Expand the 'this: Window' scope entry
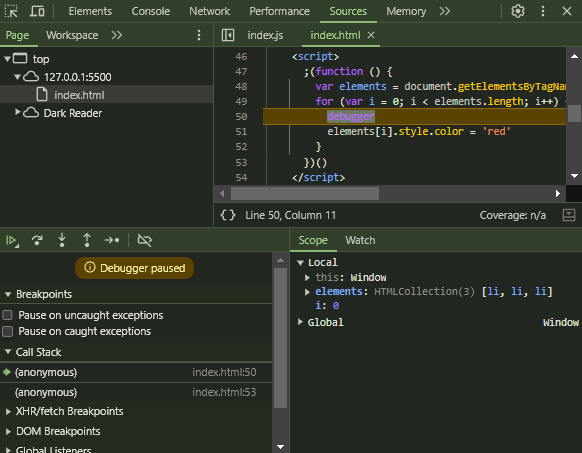Screen dimensions: 582x453 click(307, 277)
